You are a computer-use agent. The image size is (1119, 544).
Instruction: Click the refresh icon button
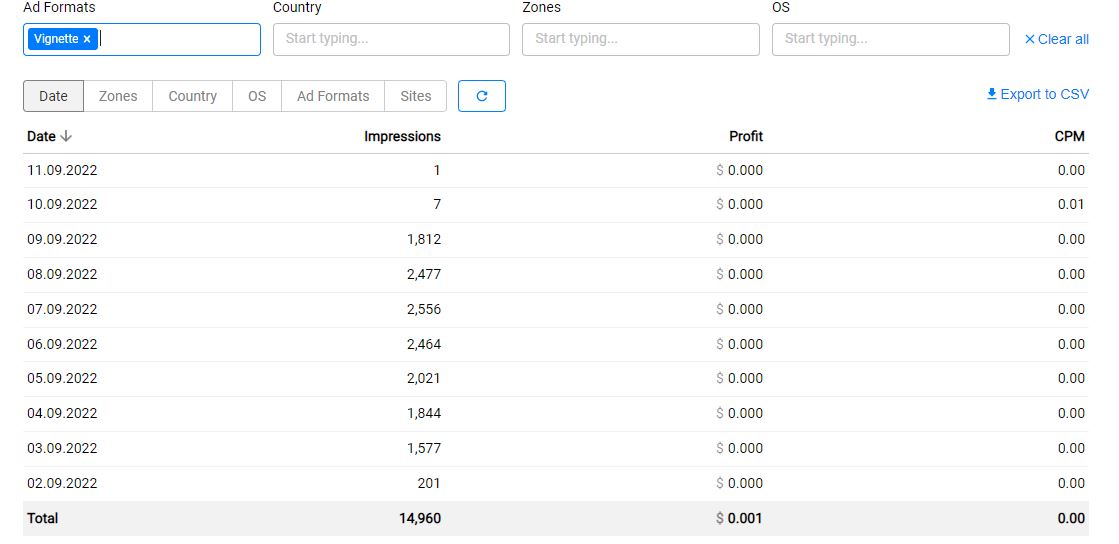pos(481,96)
